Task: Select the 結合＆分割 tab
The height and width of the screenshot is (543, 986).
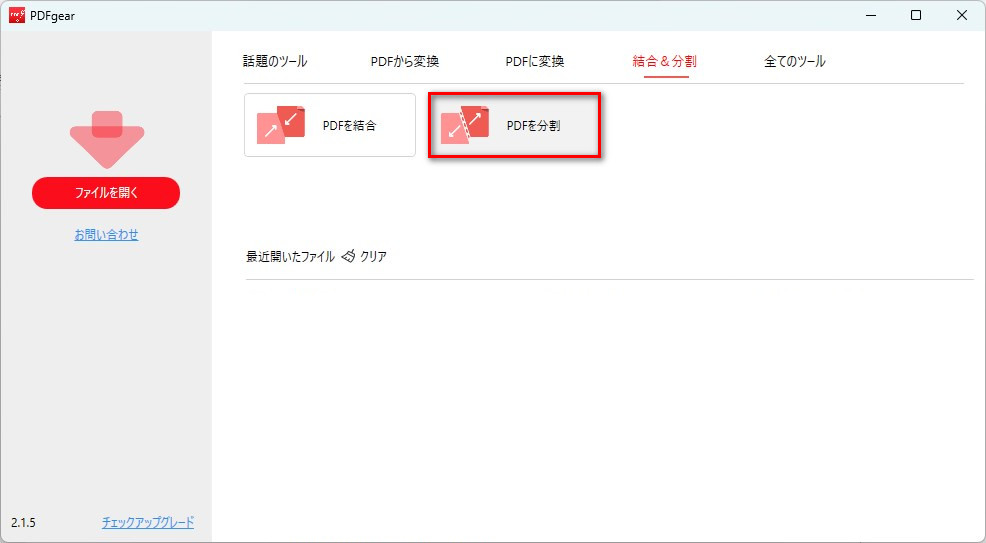Action: point(665,62)
